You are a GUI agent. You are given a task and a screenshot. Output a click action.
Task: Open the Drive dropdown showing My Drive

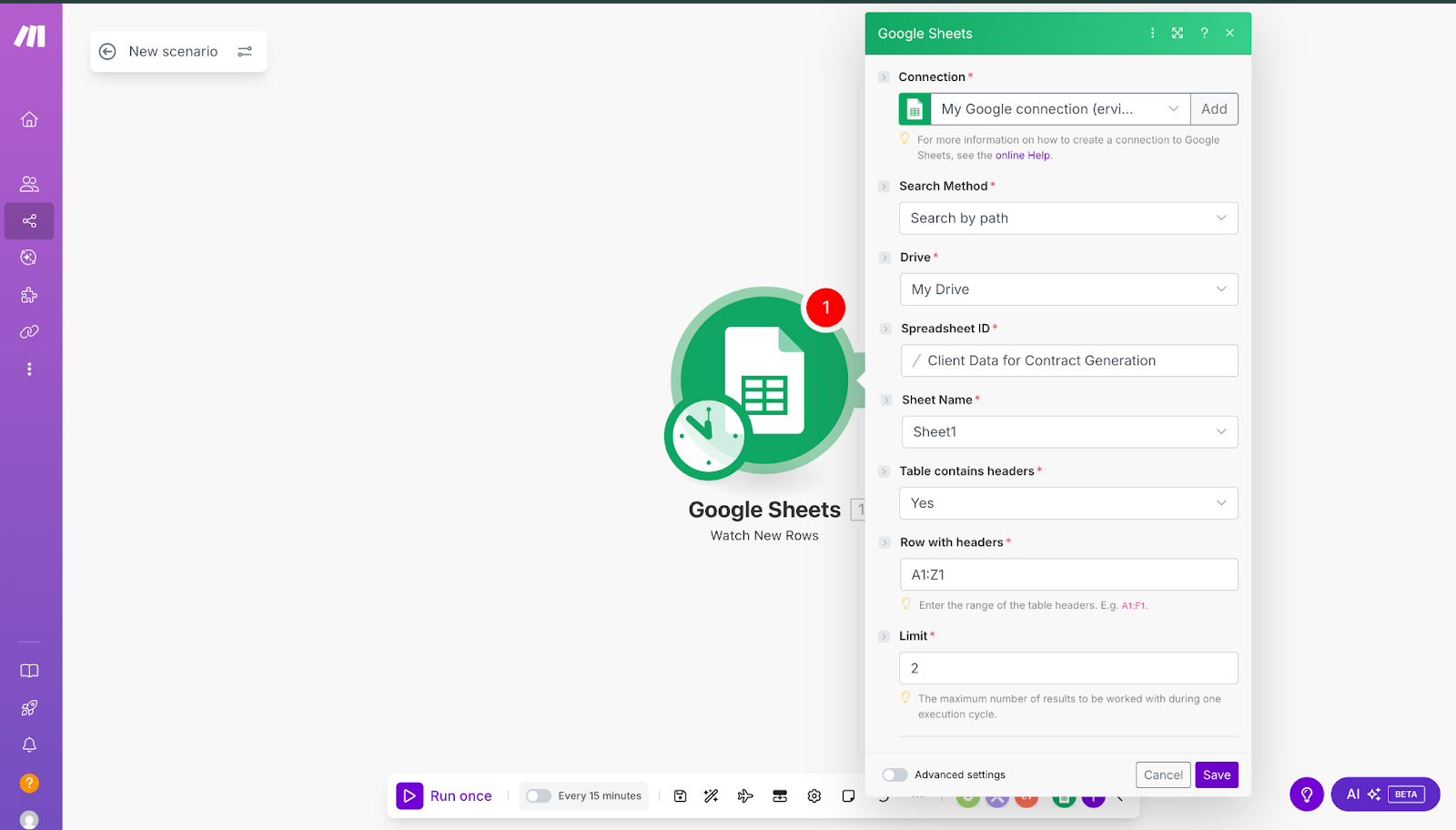coord(1068,289)
